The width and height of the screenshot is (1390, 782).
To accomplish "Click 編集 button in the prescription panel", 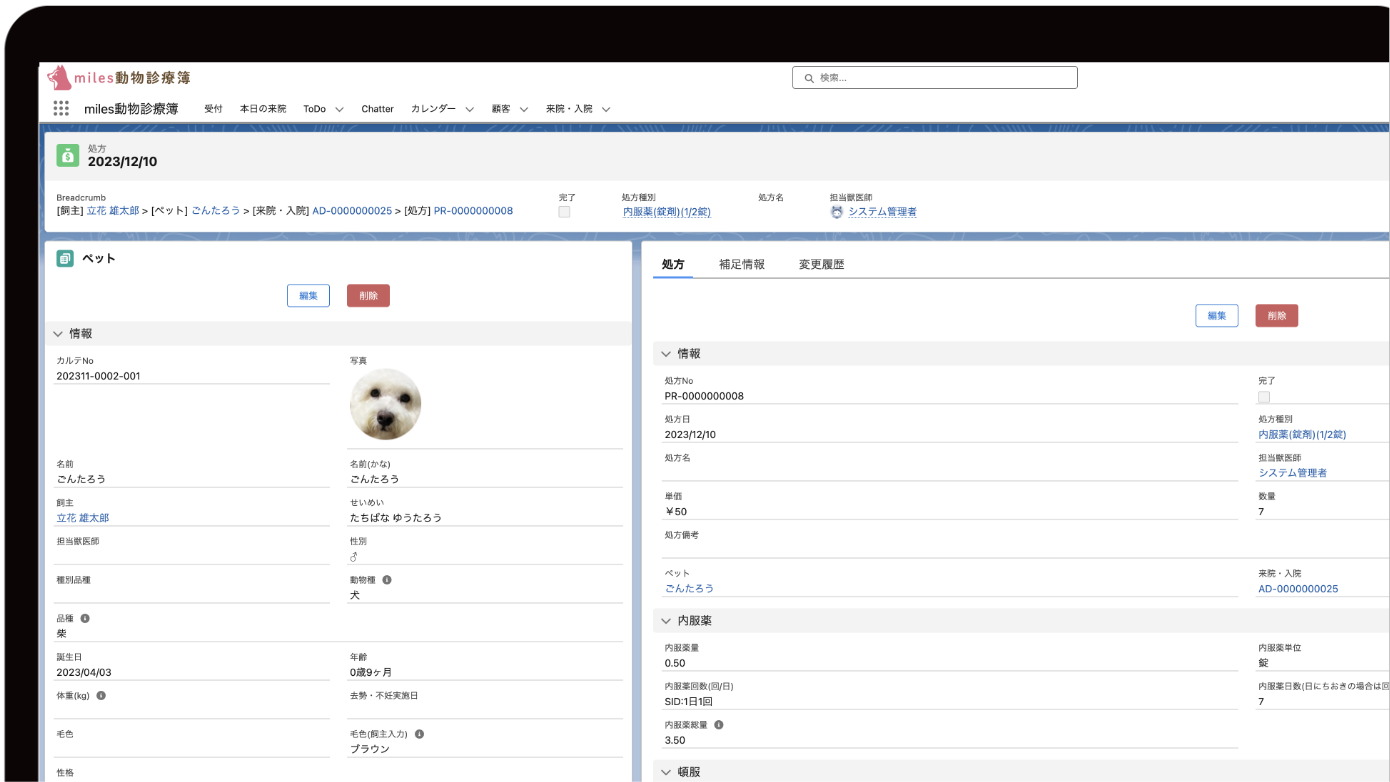I will (1217, 316).
